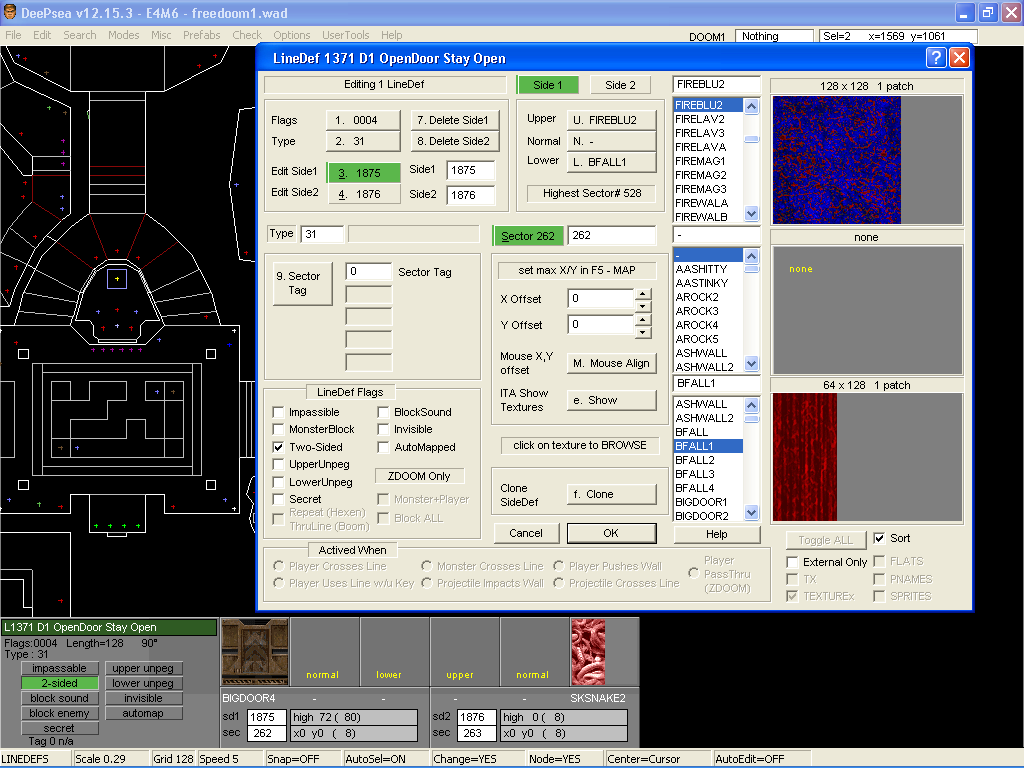Select BIGDOOR1 in the lower texture list

click(x=708, y=502)
